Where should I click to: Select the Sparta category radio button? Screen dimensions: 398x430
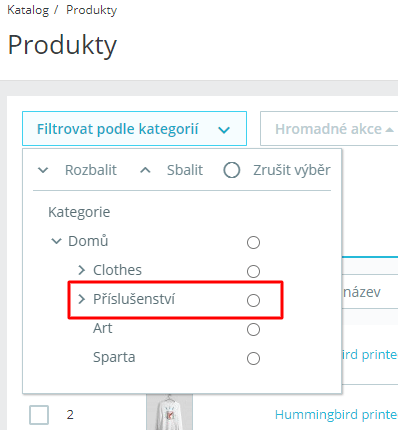point(253,358)
